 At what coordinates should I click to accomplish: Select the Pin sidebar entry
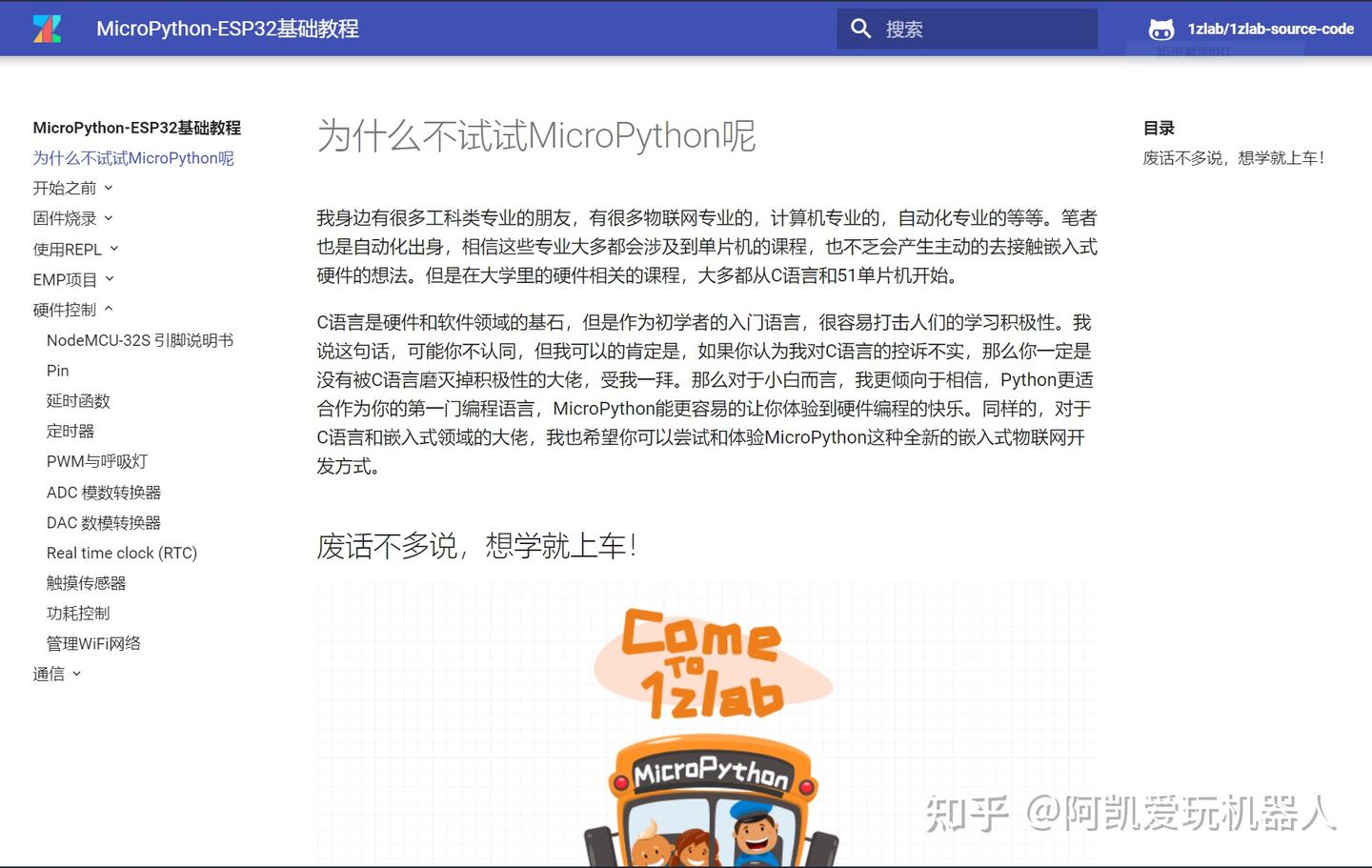tap(57, 370)
